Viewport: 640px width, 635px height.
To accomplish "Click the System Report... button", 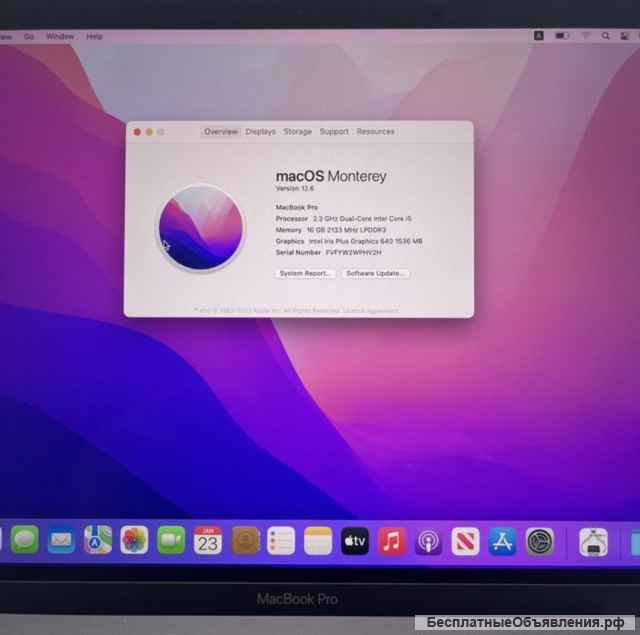I will click(x=305, y=273).
